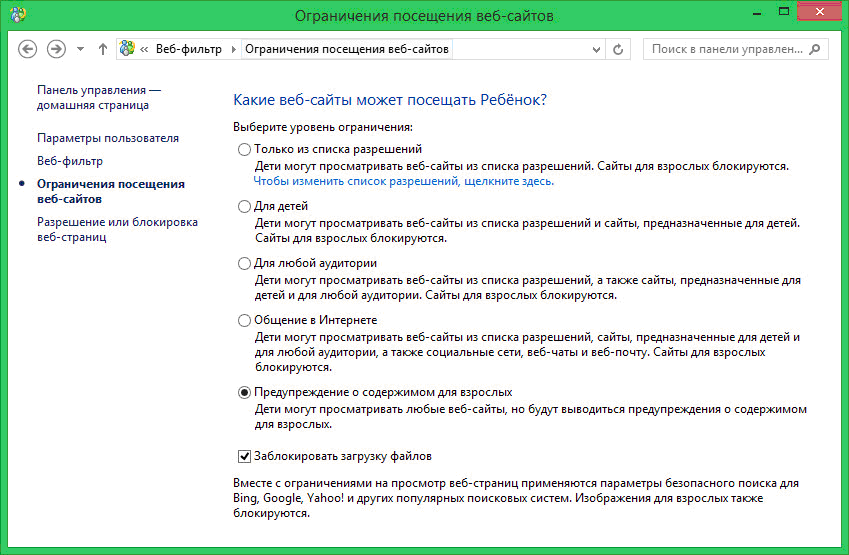Click the title bar window icon

click(18, 15)
